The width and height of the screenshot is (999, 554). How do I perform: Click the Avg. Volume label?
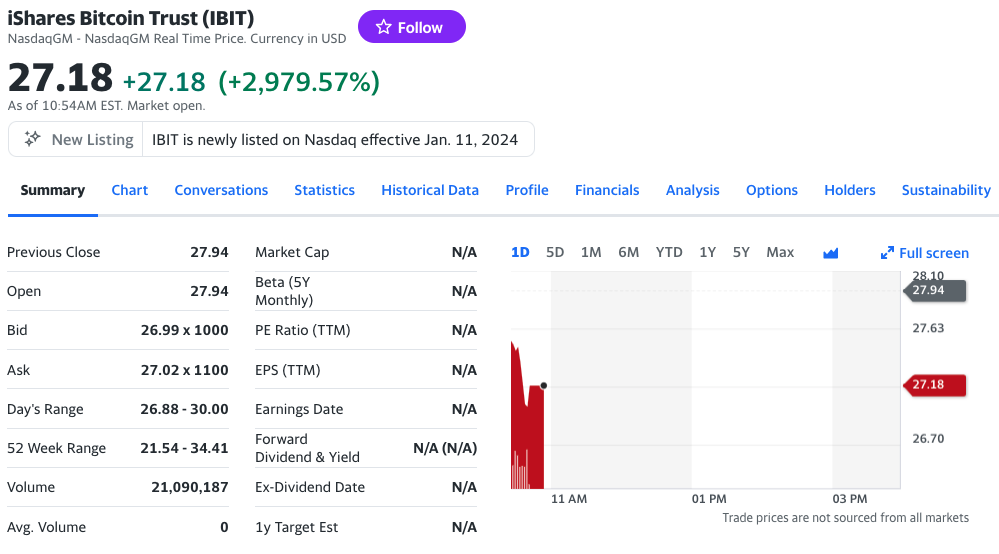(x=47, y=527)
